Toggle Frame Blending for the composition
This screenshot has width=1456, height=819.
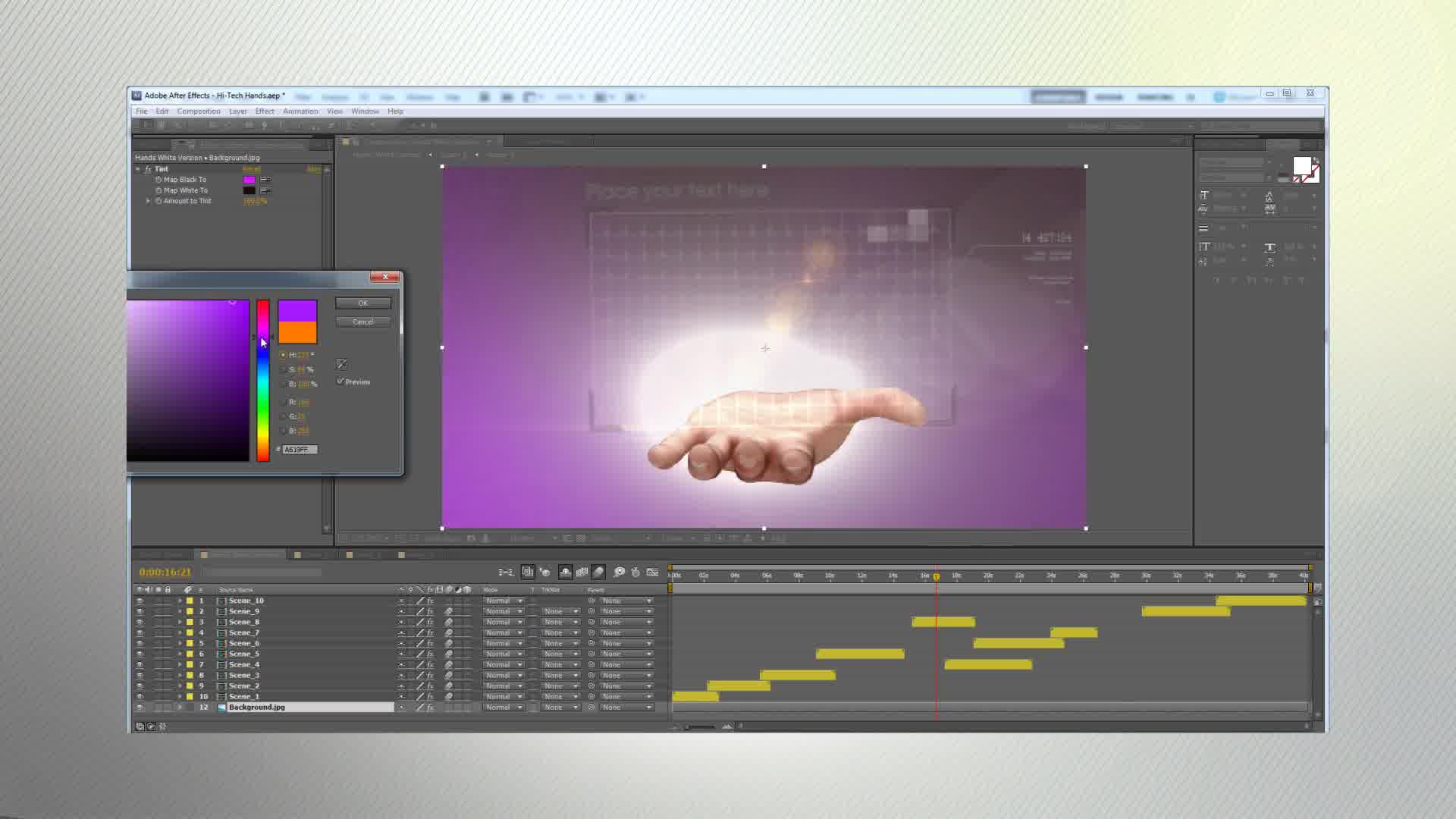pyautogui.click(x=582, y=572)
